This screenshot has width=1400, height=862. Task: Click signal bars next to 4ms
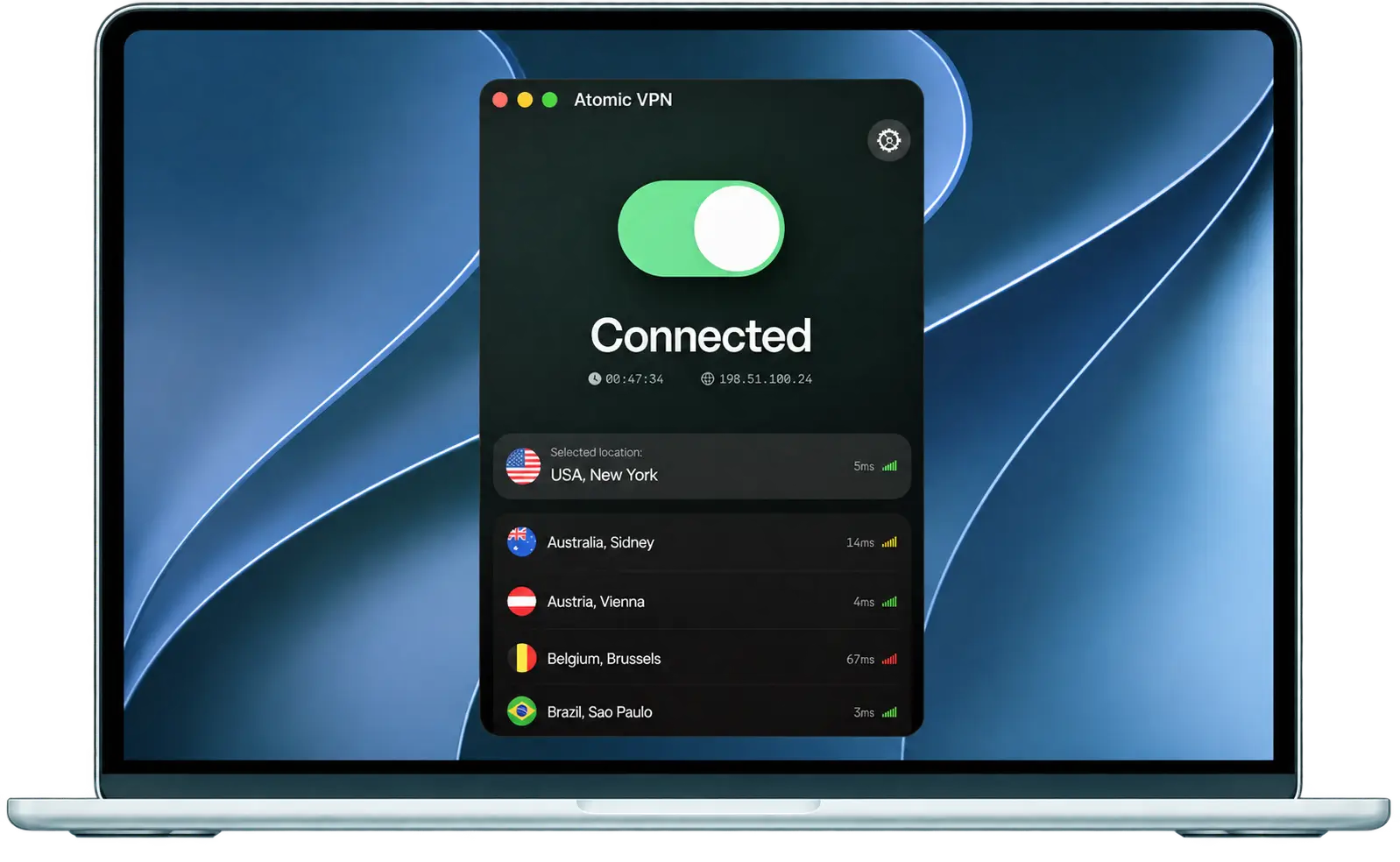(x=889, y=602)
